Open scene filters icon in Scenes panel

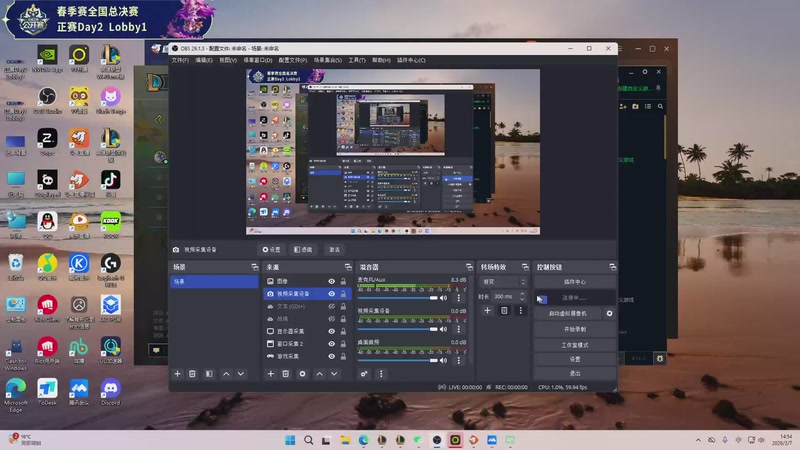click(x=209, y=374)
